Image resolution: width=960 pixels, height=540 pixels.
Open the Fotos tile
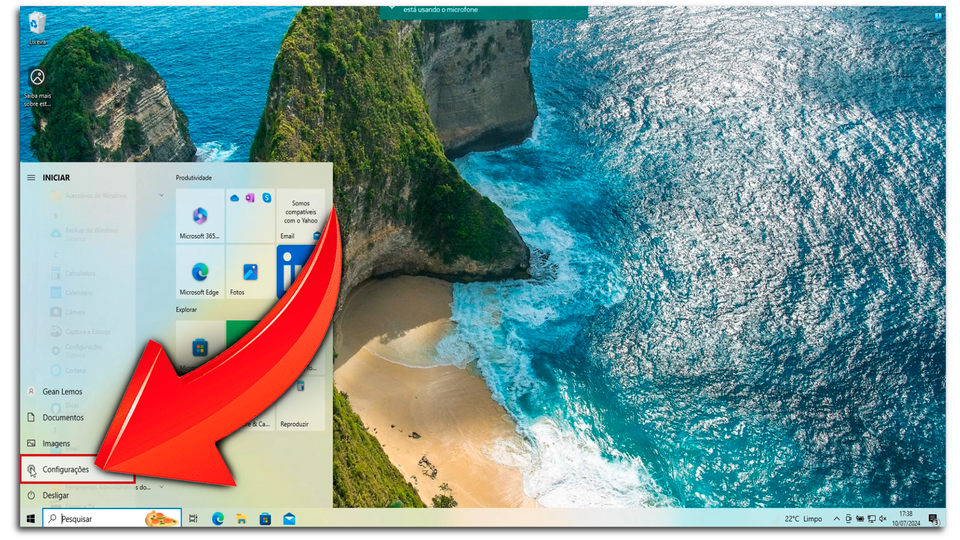(x=250, y=272)
